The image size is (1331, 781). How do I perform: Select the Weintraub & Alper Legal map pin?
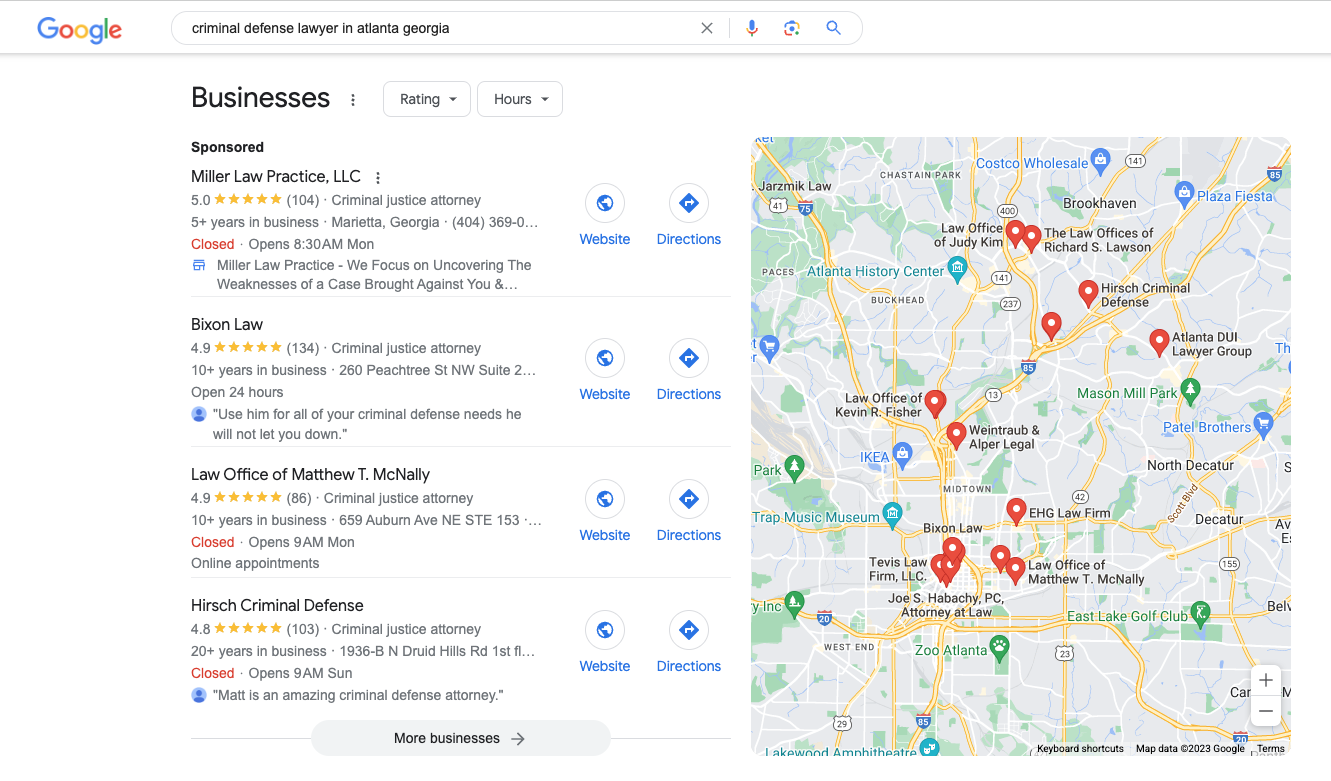tap(956, 435)
